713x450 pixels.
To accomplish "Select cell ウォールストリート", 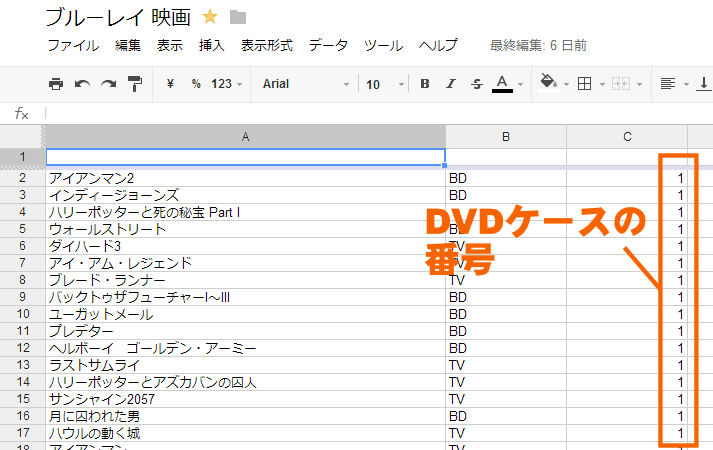I will point(246,229).
